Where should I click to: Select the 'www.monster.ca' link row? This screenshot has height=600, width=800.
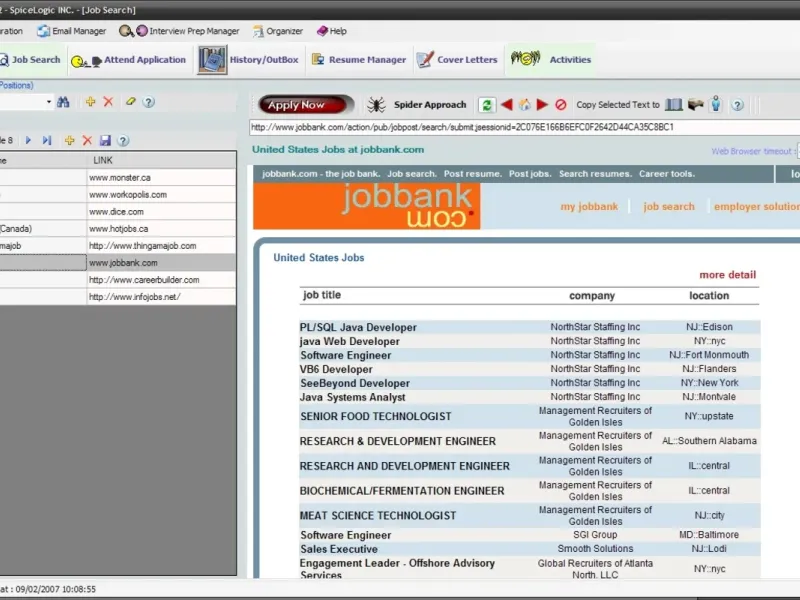161,178
